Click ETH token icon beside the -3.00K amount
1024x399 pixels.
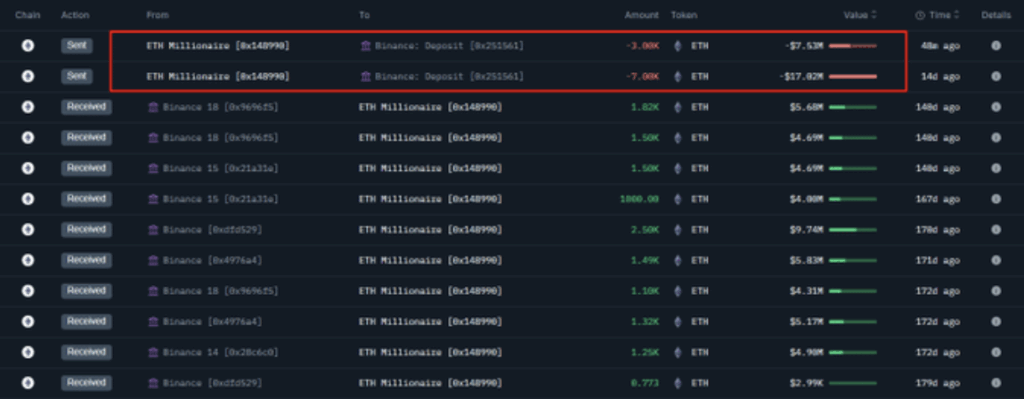[677, 46]
